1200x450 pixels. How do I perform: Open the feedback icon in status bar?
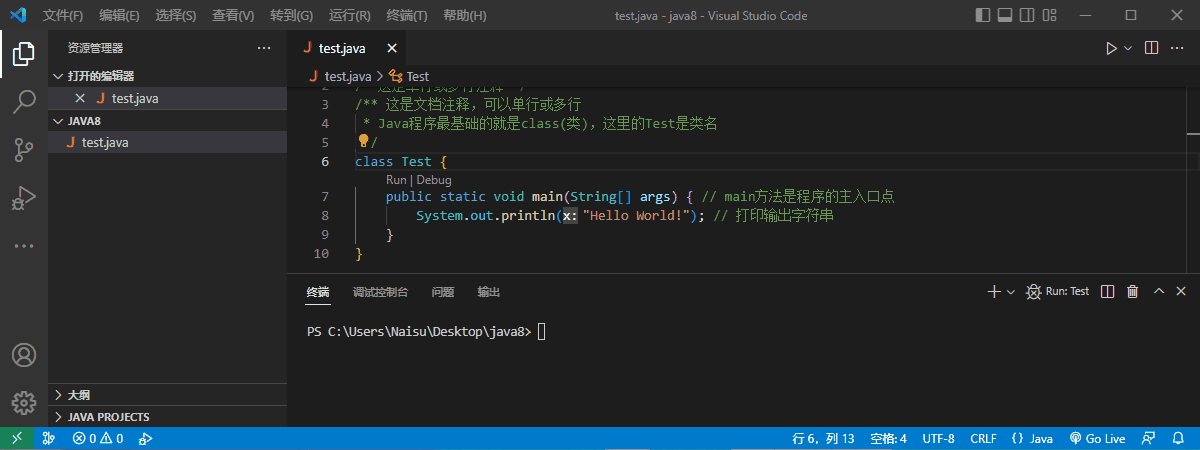pyautogui.click(x=1150, y=438)
